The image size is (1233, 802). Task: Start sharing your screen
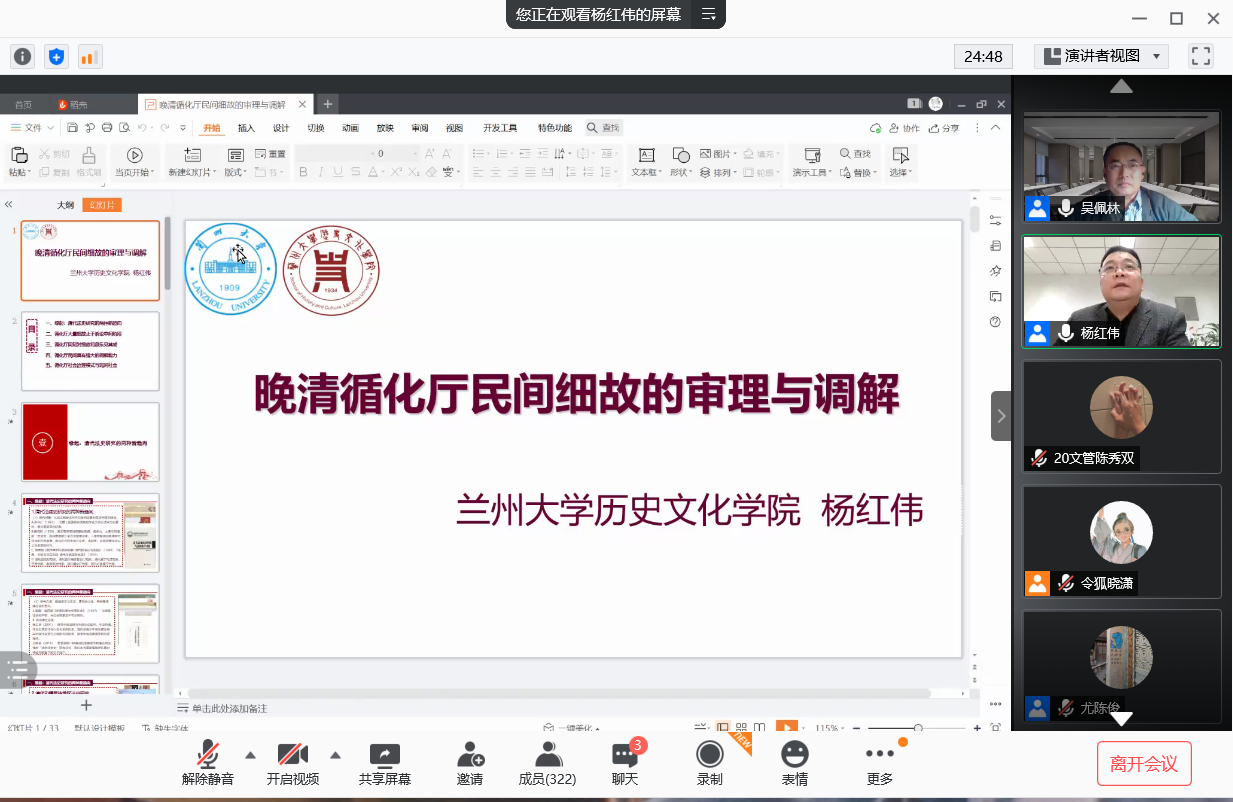click(385, 763)
